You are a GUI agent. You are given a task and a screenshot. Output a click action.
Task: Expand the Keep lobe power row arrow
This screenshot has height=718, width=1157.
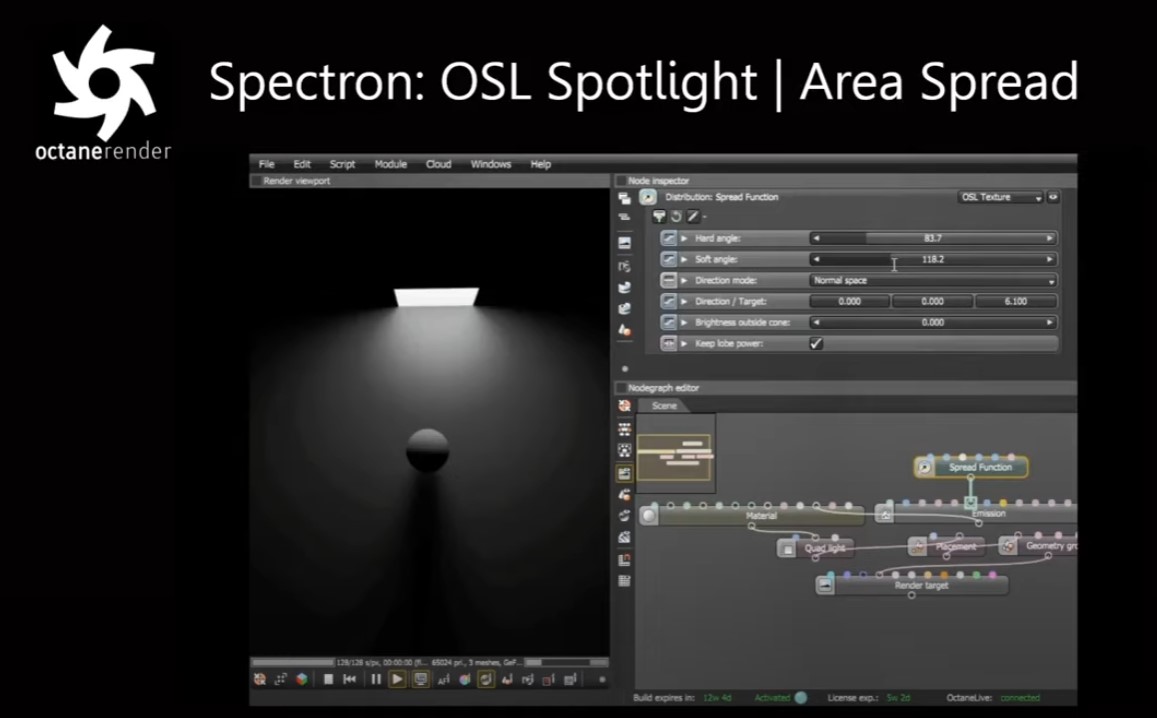684,343
